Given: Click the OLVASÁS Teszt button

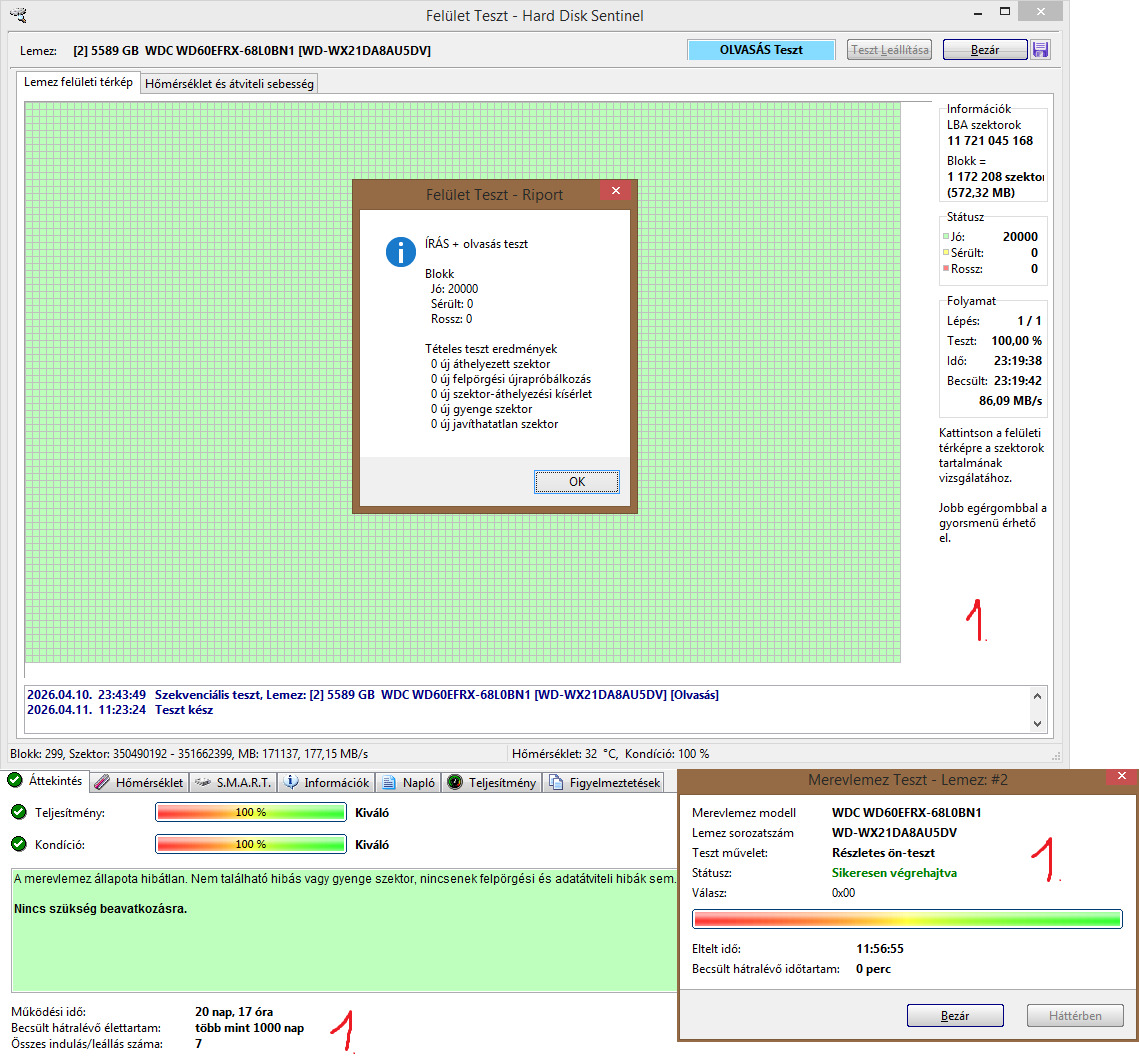Looking at the screenshot, I should (761, 49).
